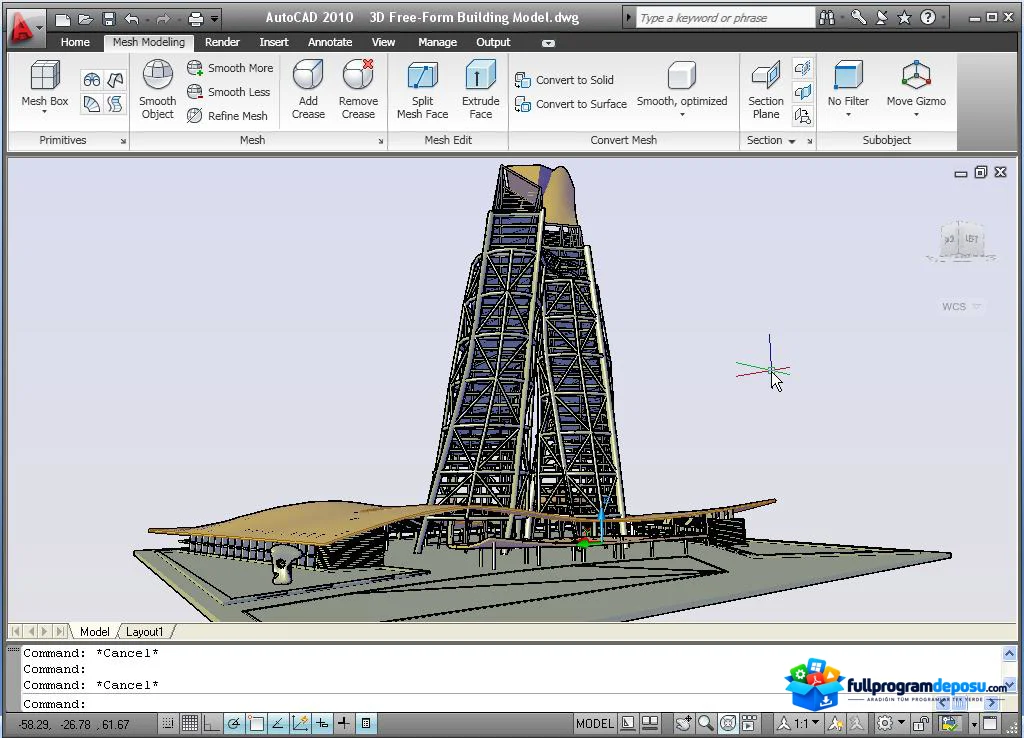Switch to the Render ribbon tab
The image size is (1024, 738).
coord(222,42)
